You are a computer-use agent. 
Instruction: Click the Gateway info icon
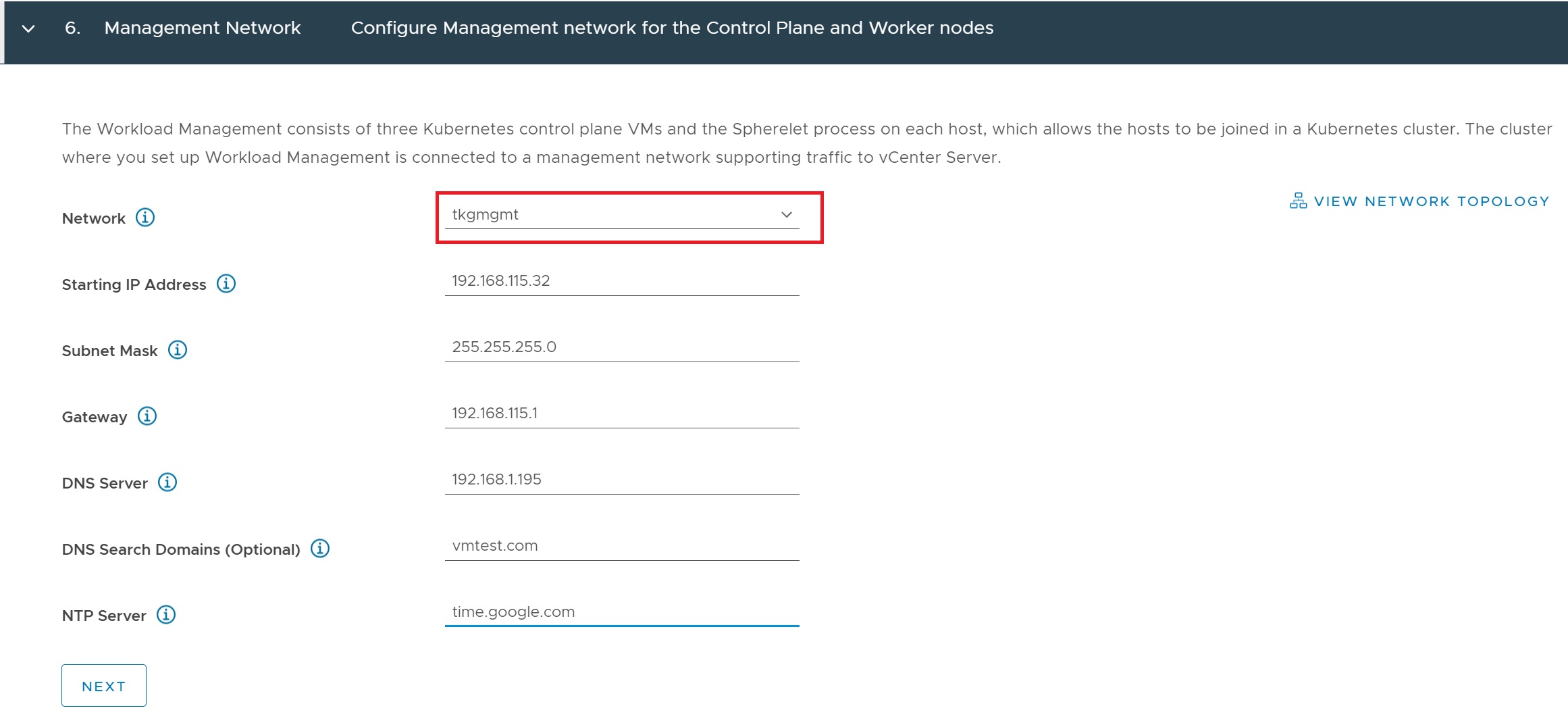(x=147, y=416)
